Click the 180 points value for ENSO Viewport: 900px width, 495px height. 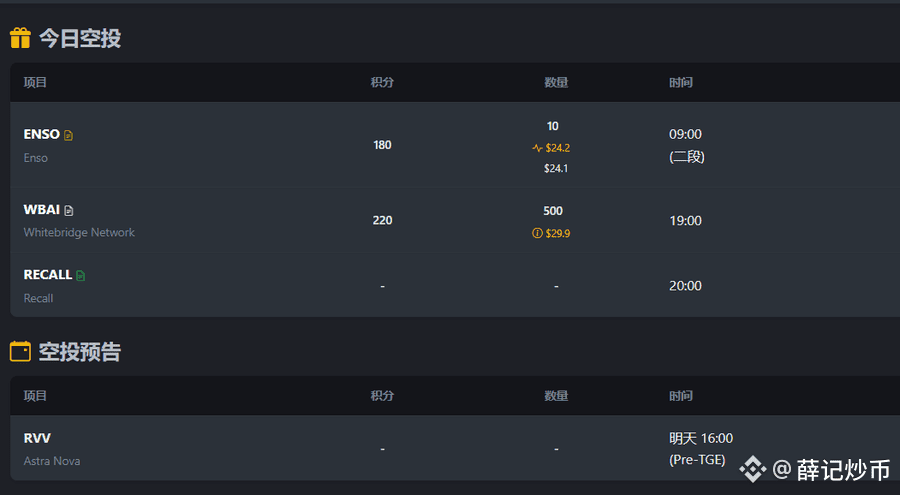[x=382, y=145]
